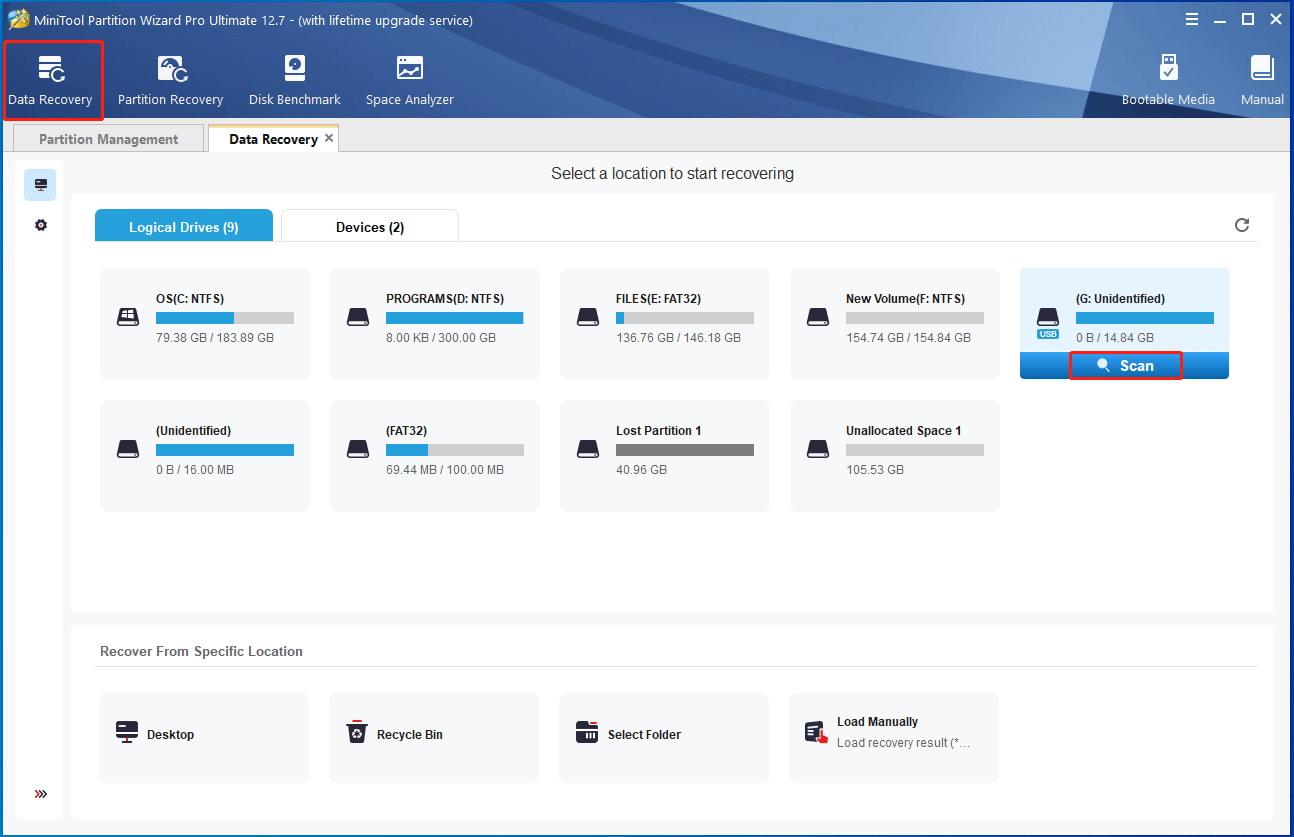Launch the Partition Recovery tool
Image resolution: width=1294 pixels, height=837 pixels.
click(170, 80)
